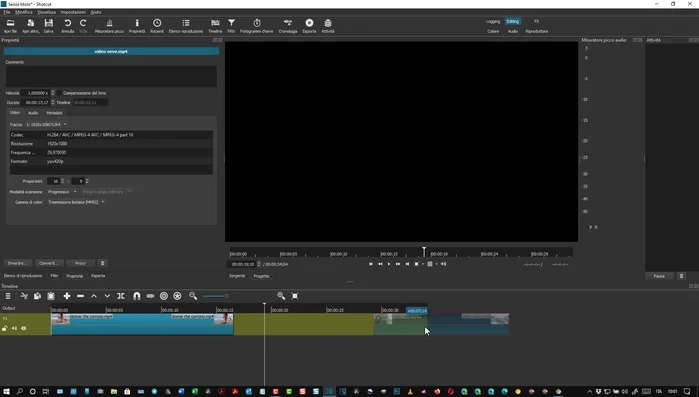Open the Recenti panel
Image resolution: width=699 pixels, height=397 pixels.
pos(157,26)
